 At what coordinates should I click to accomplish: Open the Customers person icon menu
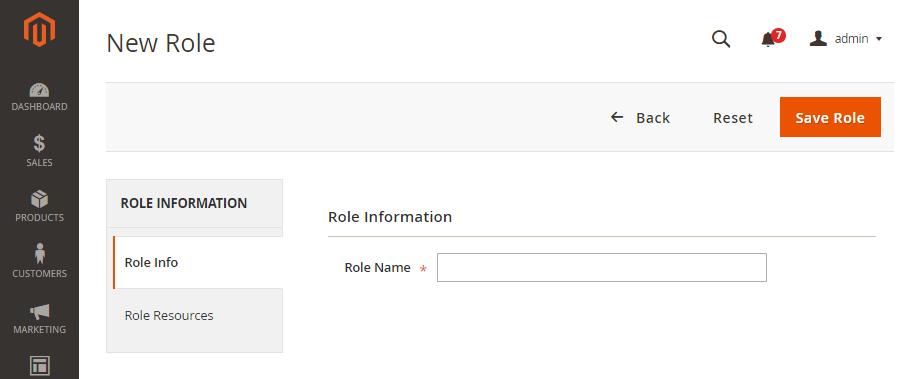39,254
